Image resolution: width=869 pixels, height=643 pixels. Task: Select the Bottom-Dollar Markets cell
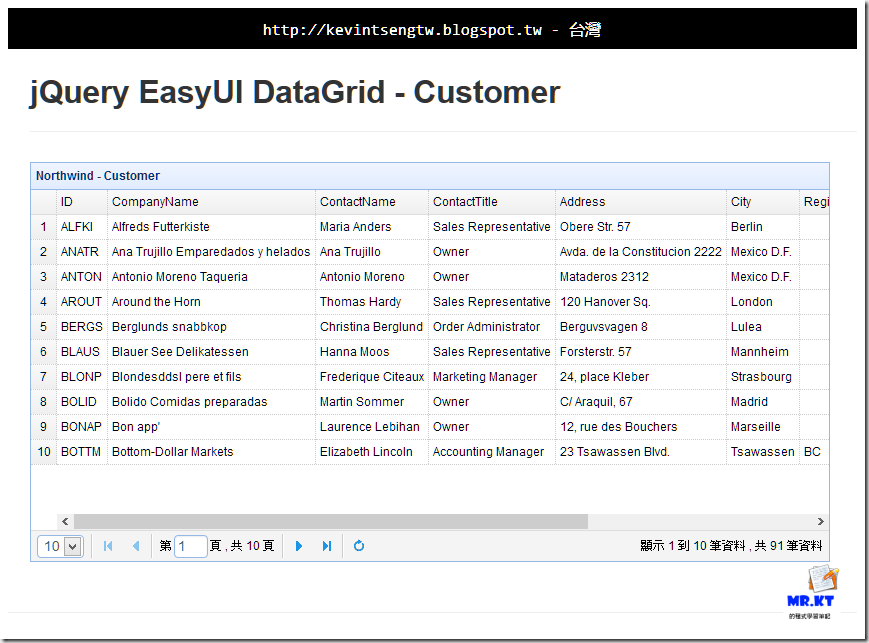211,451
